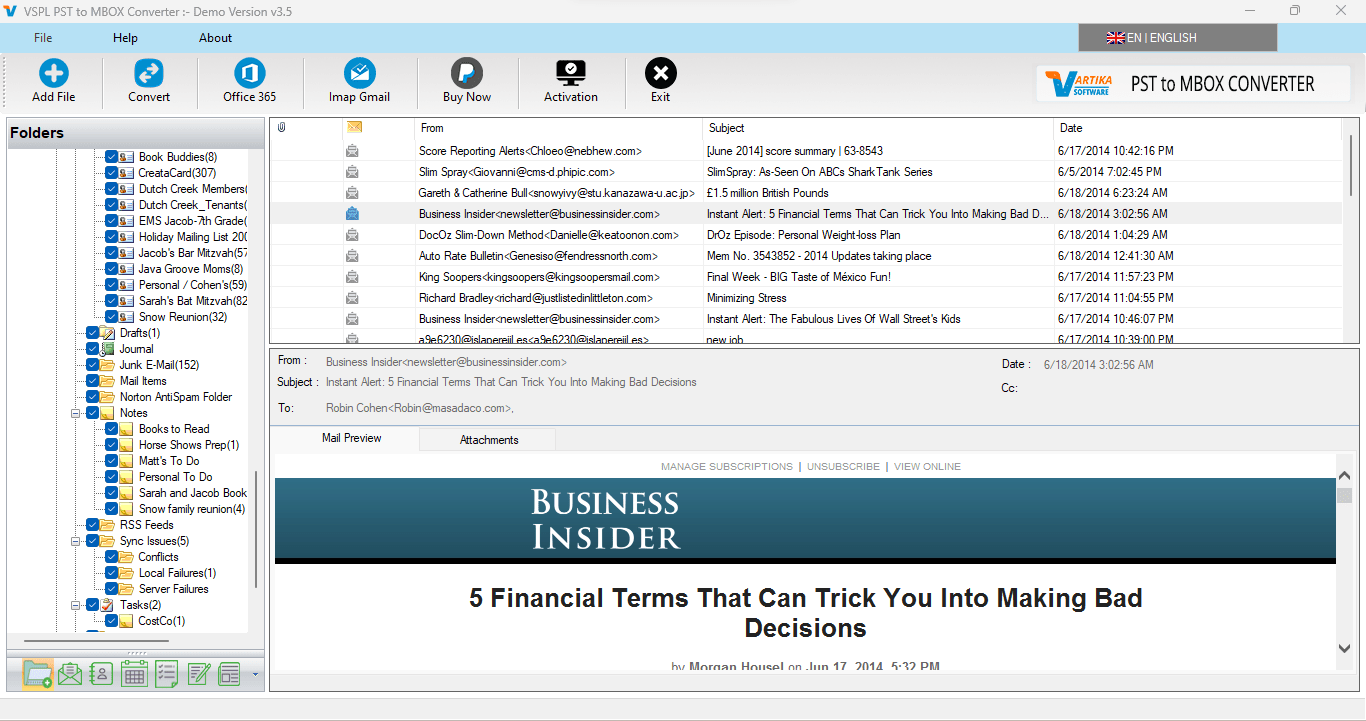Click the envelope icon of Score Reporting Alerts row
The height and width of the screenshot is (721, 1366).
pyautogui.click(x=352, y=151)
